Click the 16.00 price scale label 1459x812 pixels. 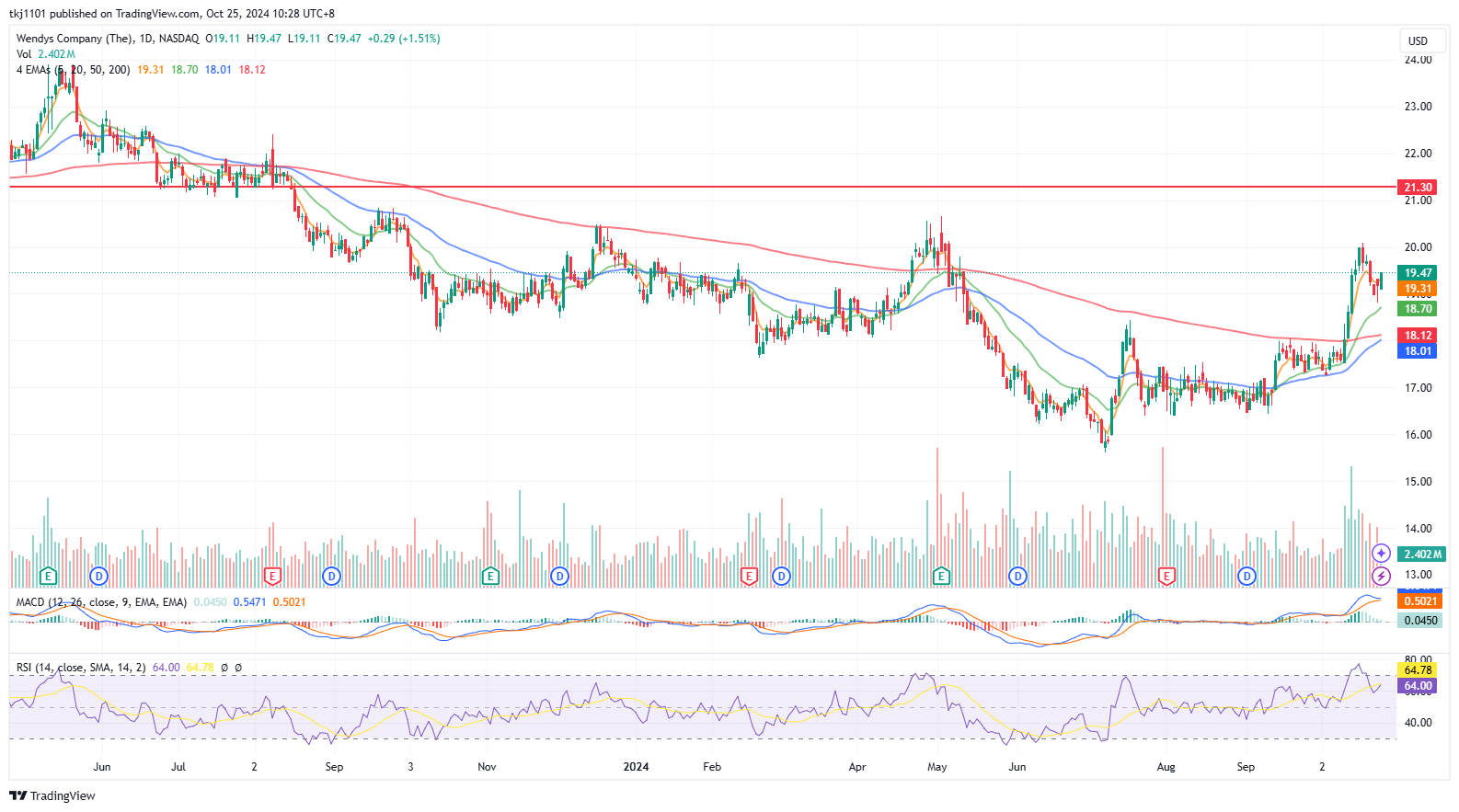click(1418, 435)
